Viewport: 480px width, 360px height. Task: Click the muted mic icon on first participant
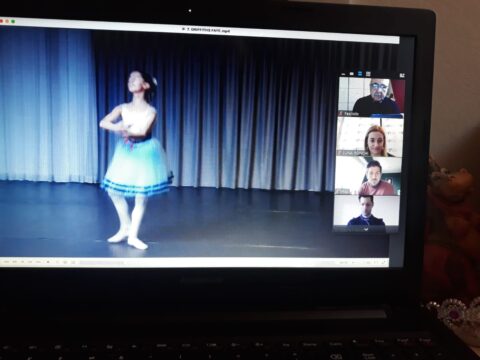(341, 114)
